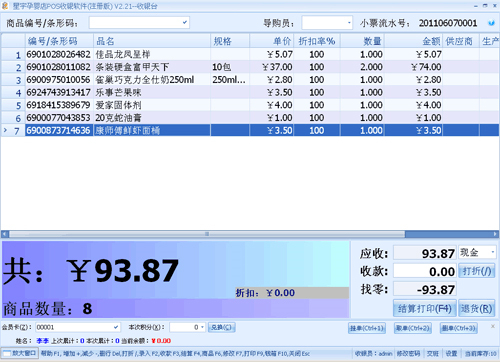This screenshot has width=500, height=362.
Task: Open the 本次积分 points dropdown
Action: (202, 327)
